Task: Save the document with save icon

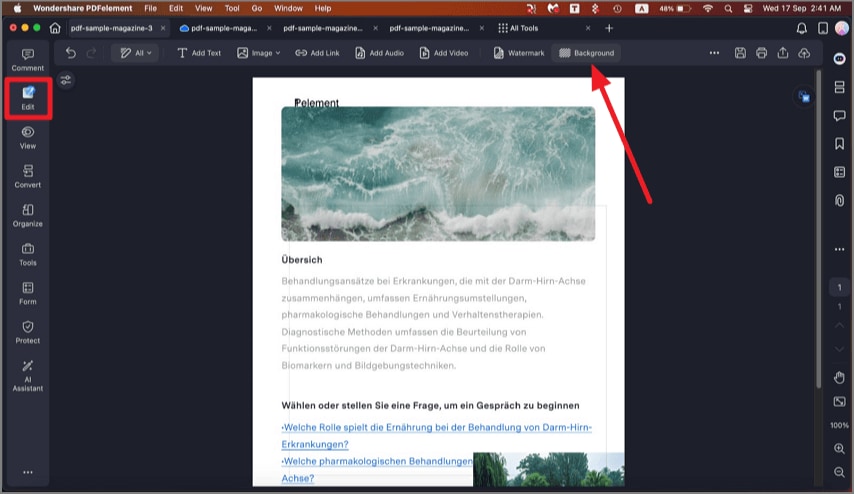Action: (740, 53)
